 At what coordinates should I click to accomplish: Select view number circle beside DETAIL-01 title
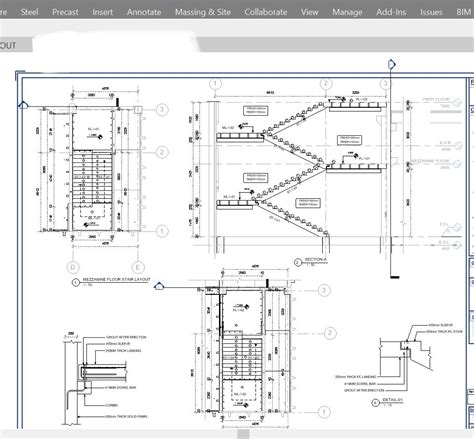point(376,403)
